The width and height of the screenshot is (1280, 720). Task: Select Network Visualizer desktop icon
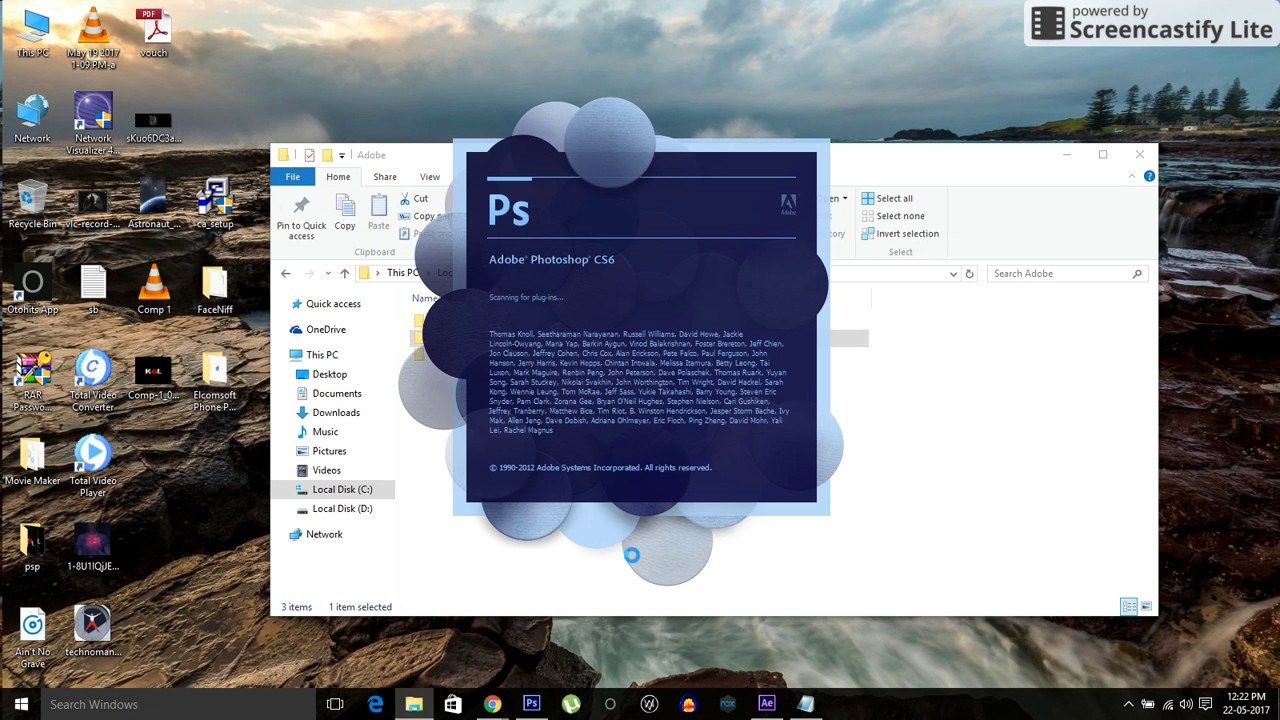(93, 124)
